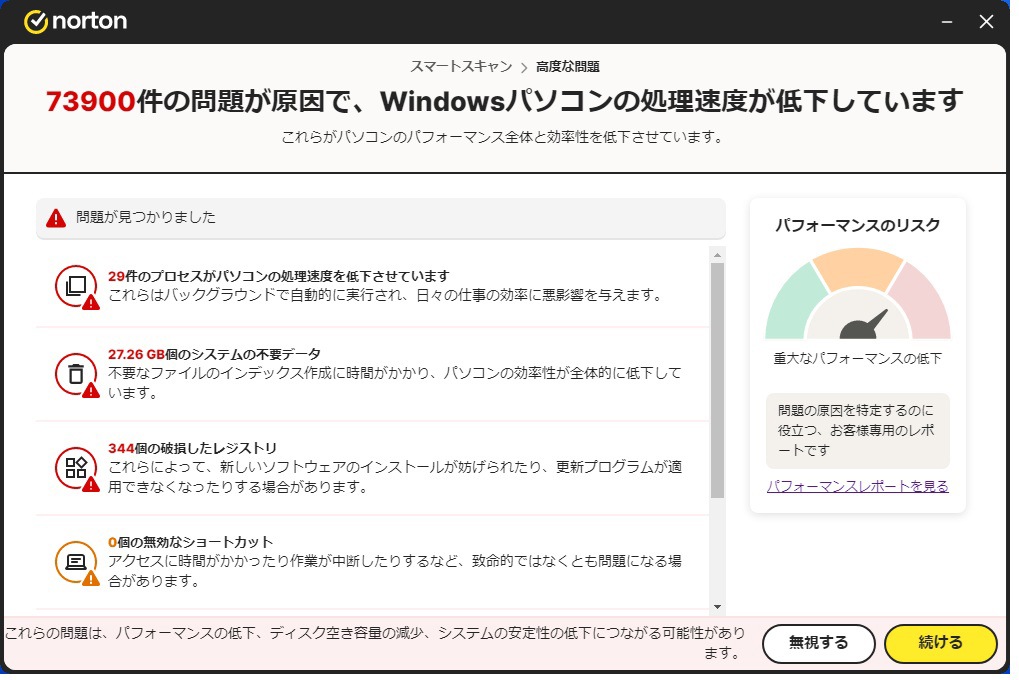Image resolution: width=1019 pixels, height=680 pixels.
Task: Click the process slowdown icon for 29件のプロセス
Action: [77, 287]
